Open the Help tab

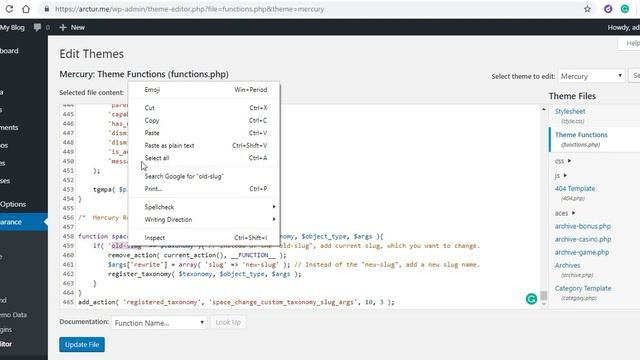click(x=631, y=43)
